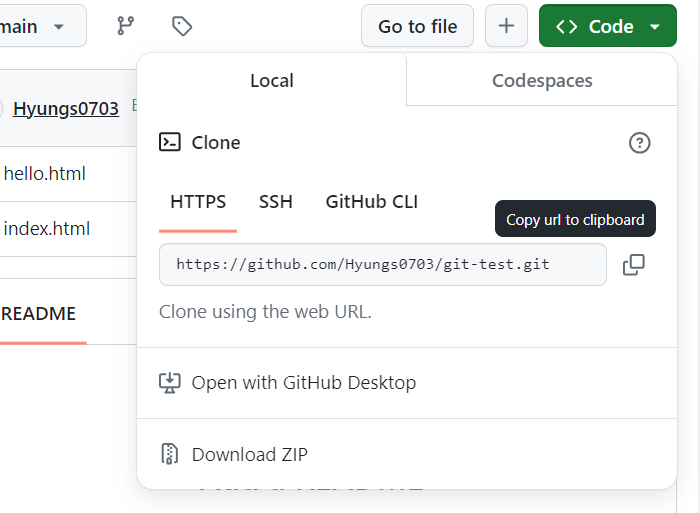Open clone help question mark icon
700x513 pixels.
[639, 143]
